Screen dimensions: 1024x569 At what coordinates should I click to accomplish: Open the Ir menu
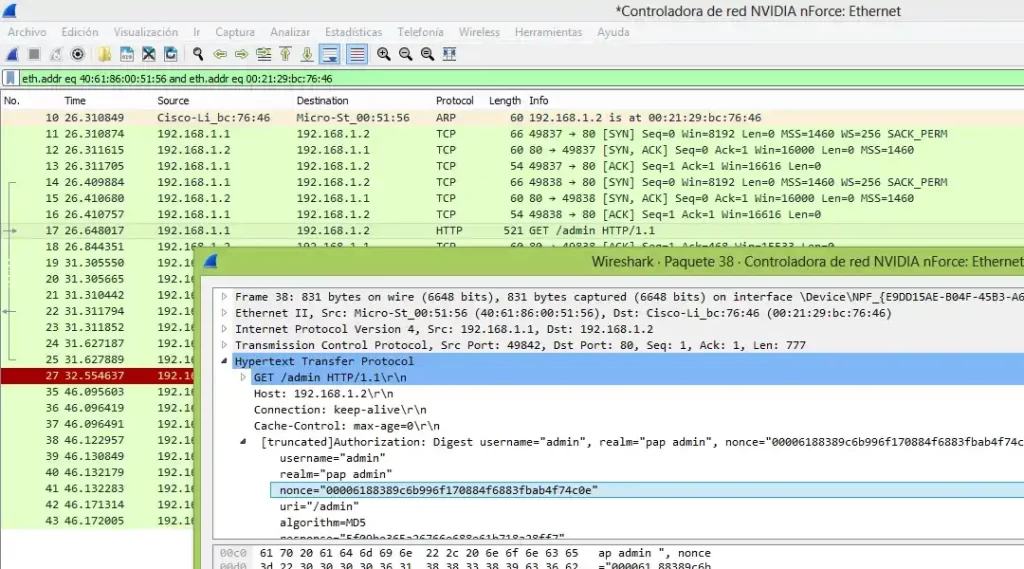pos(197,32)
